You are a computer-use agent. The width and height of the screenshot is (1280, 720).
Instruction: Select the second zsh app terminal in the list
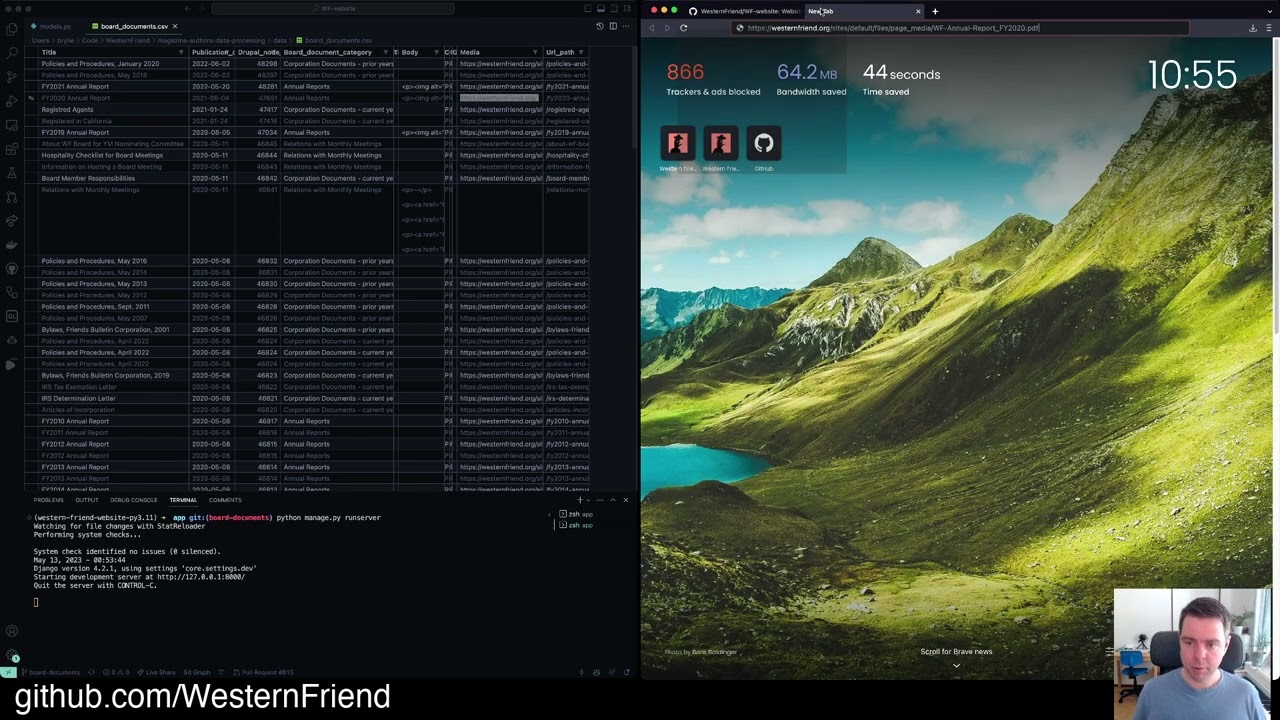pos(575,525)
